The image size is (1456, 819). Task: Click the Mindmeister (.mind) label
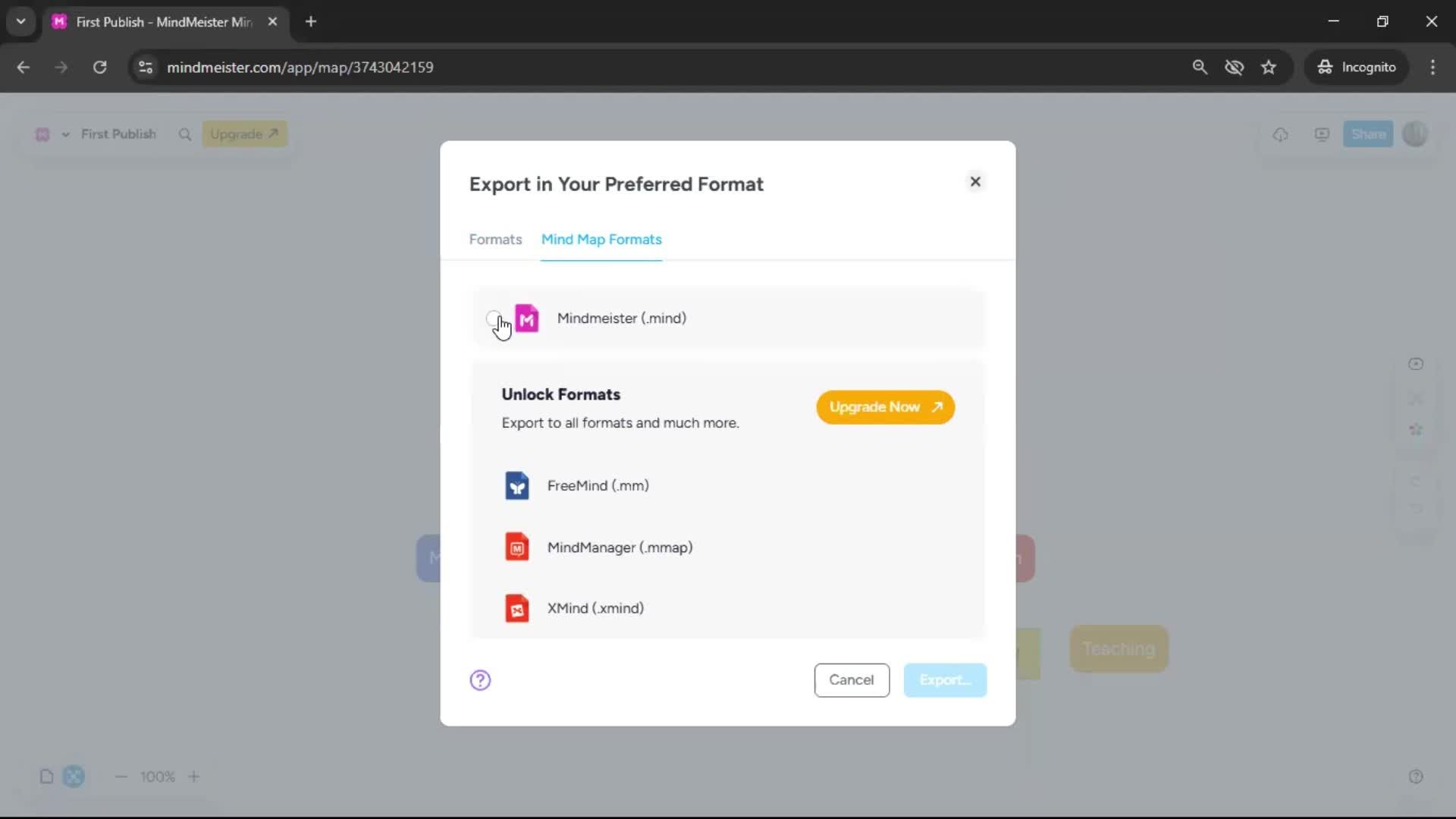(622, 318)
